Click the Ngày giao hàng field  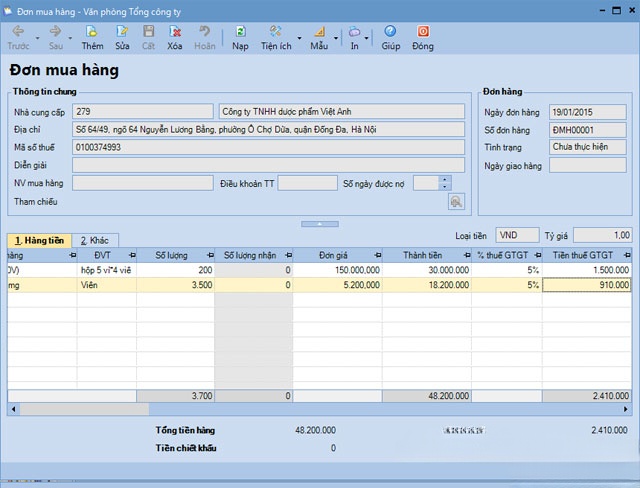click(x=588, y=165)
